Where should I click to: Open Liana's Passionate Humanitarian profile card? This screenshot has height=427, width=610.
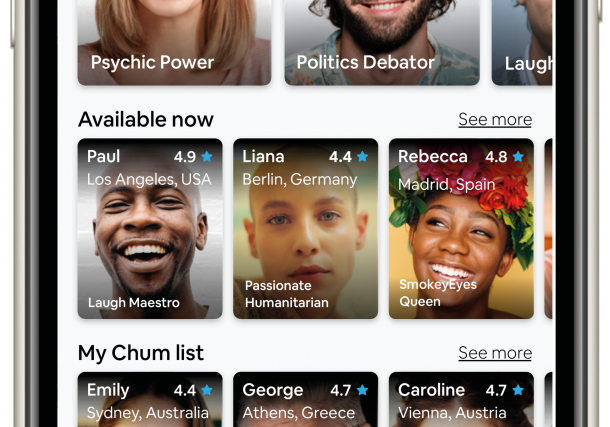tap(306, 229)
